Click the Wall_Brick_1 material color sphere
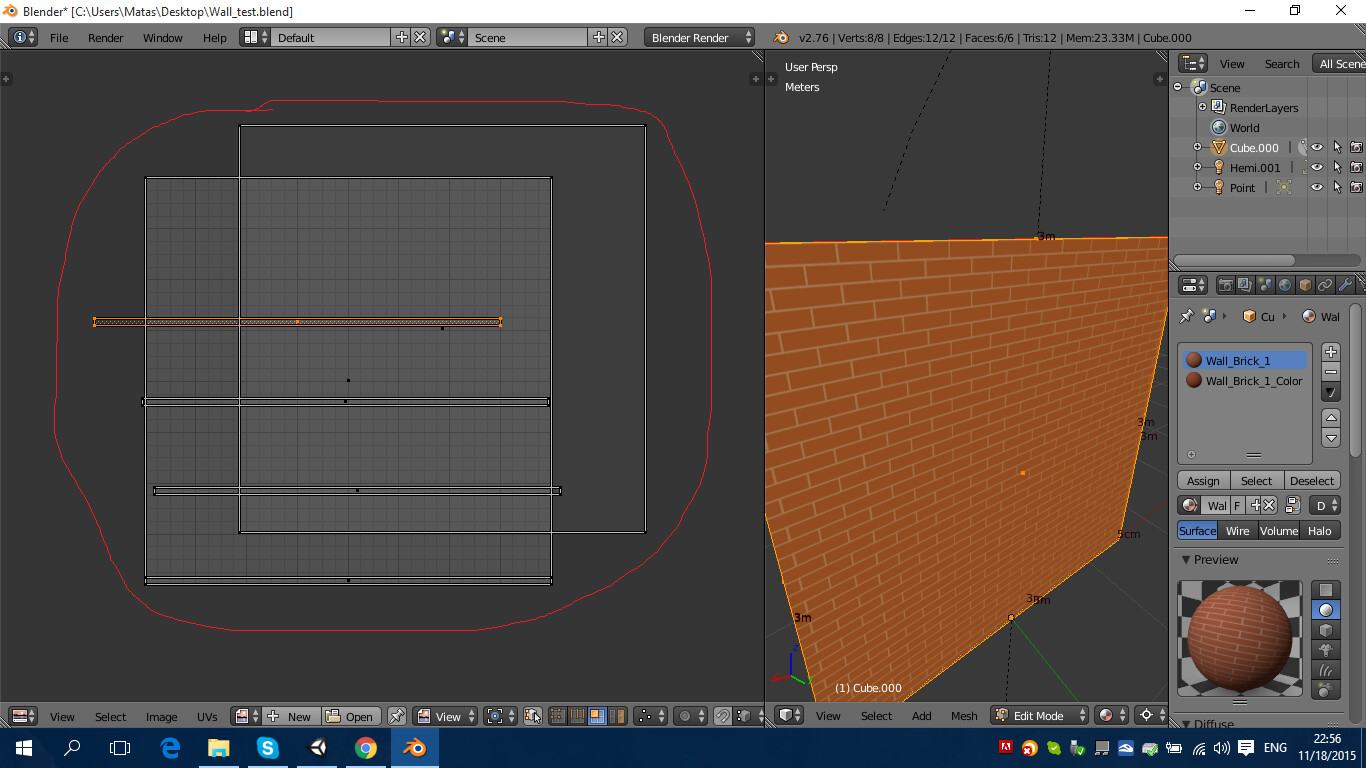 pyautogui.click(x=1193, y=360)
